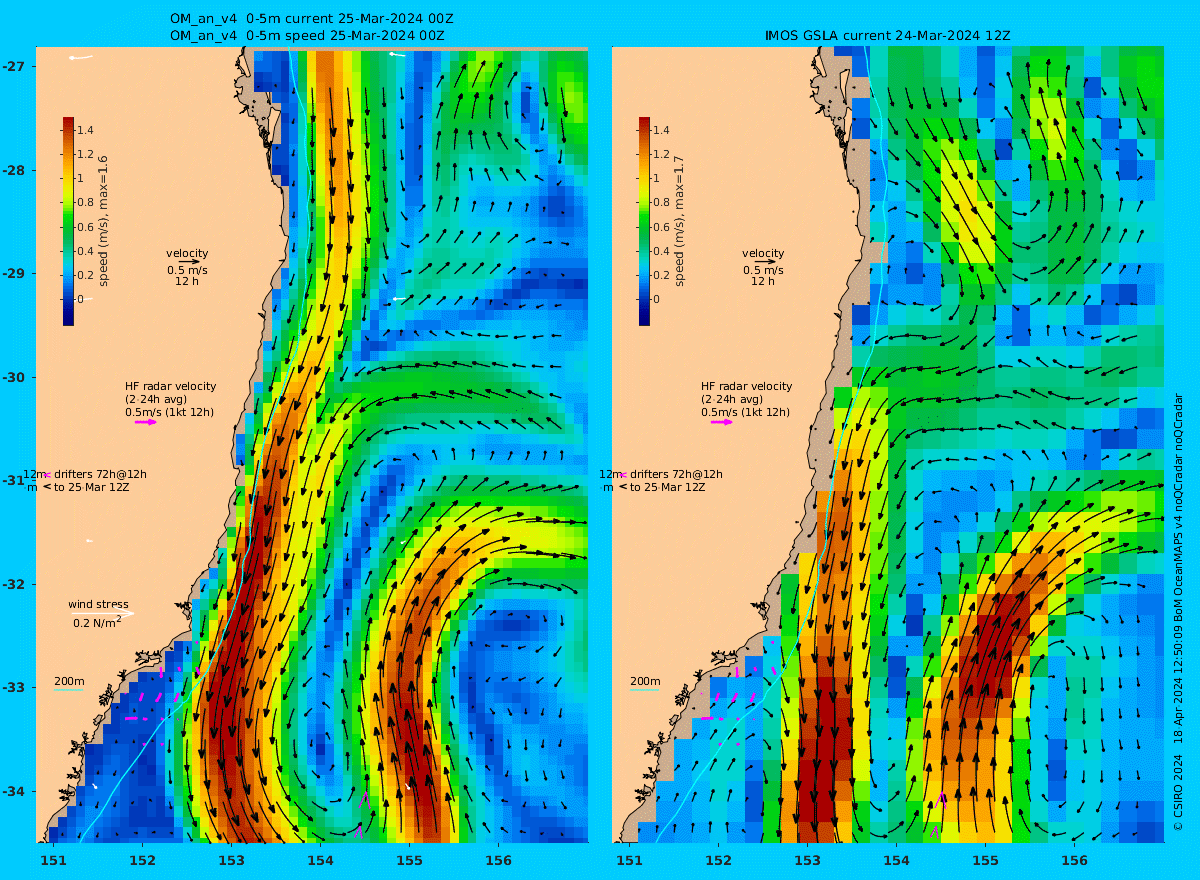This screenshot has width=1200, height=880.
Task: Click '0.2 N/m2' wind stress value
Action: (97, 622)
